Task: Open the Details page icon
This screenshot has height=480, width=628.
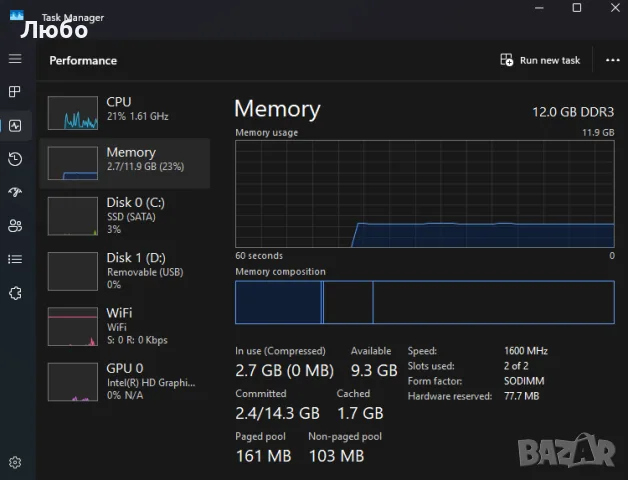Action: 15,259
